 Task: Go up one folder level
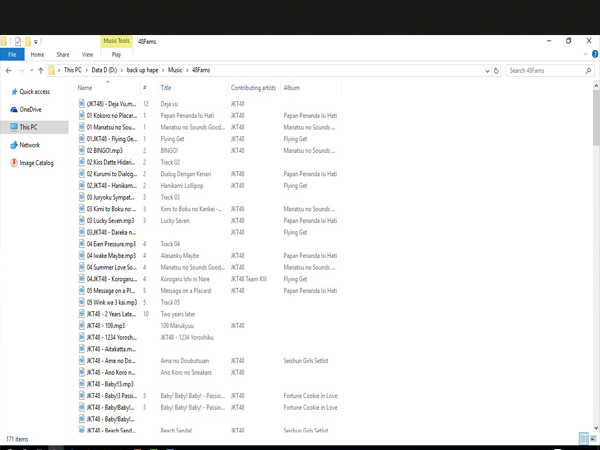tap(41, 70)
